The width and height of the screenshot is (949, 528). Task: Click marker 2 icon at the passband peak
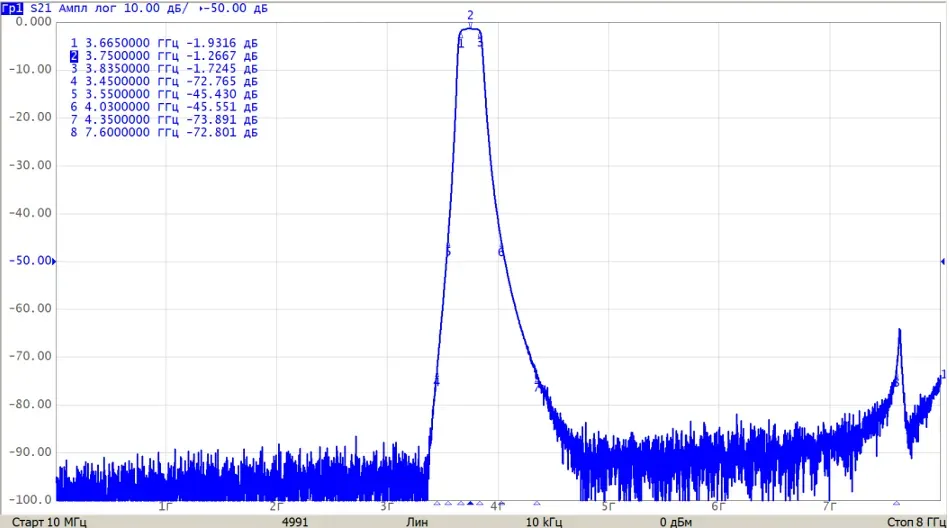coord(470,17)
